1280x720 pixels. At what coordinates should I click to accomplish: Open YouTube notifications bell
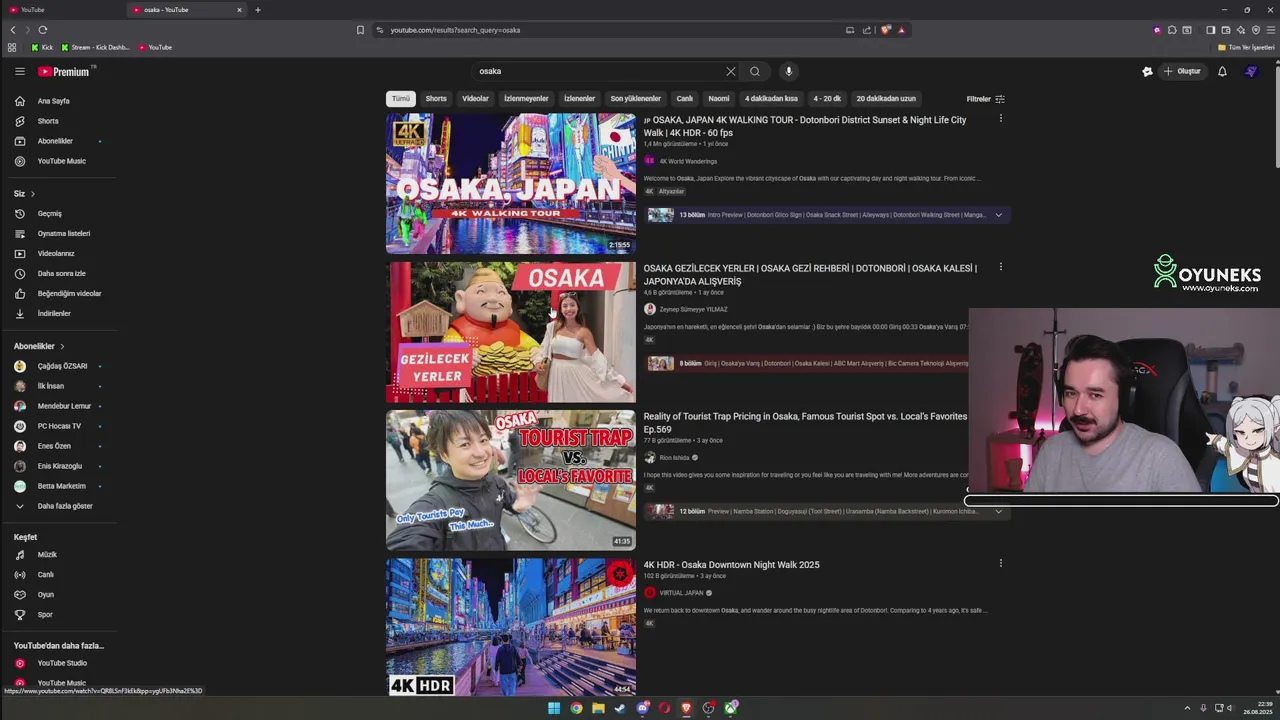pos(1222,71)
